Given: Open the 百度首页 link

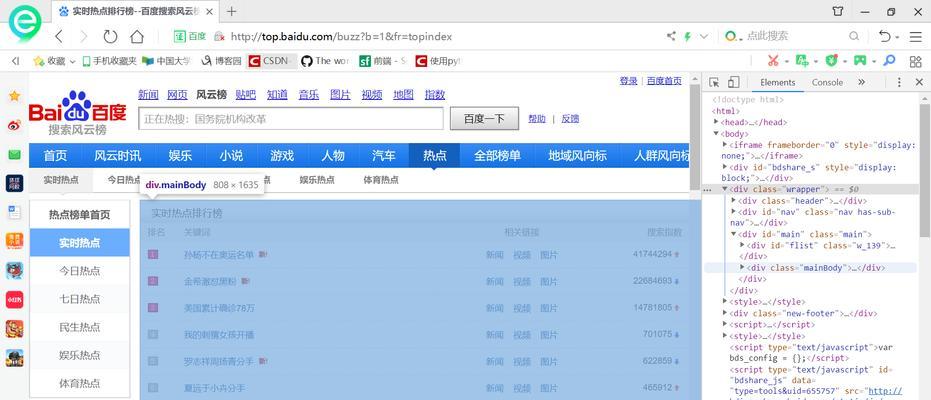Looking at the screenshot, I should (664, 81).
